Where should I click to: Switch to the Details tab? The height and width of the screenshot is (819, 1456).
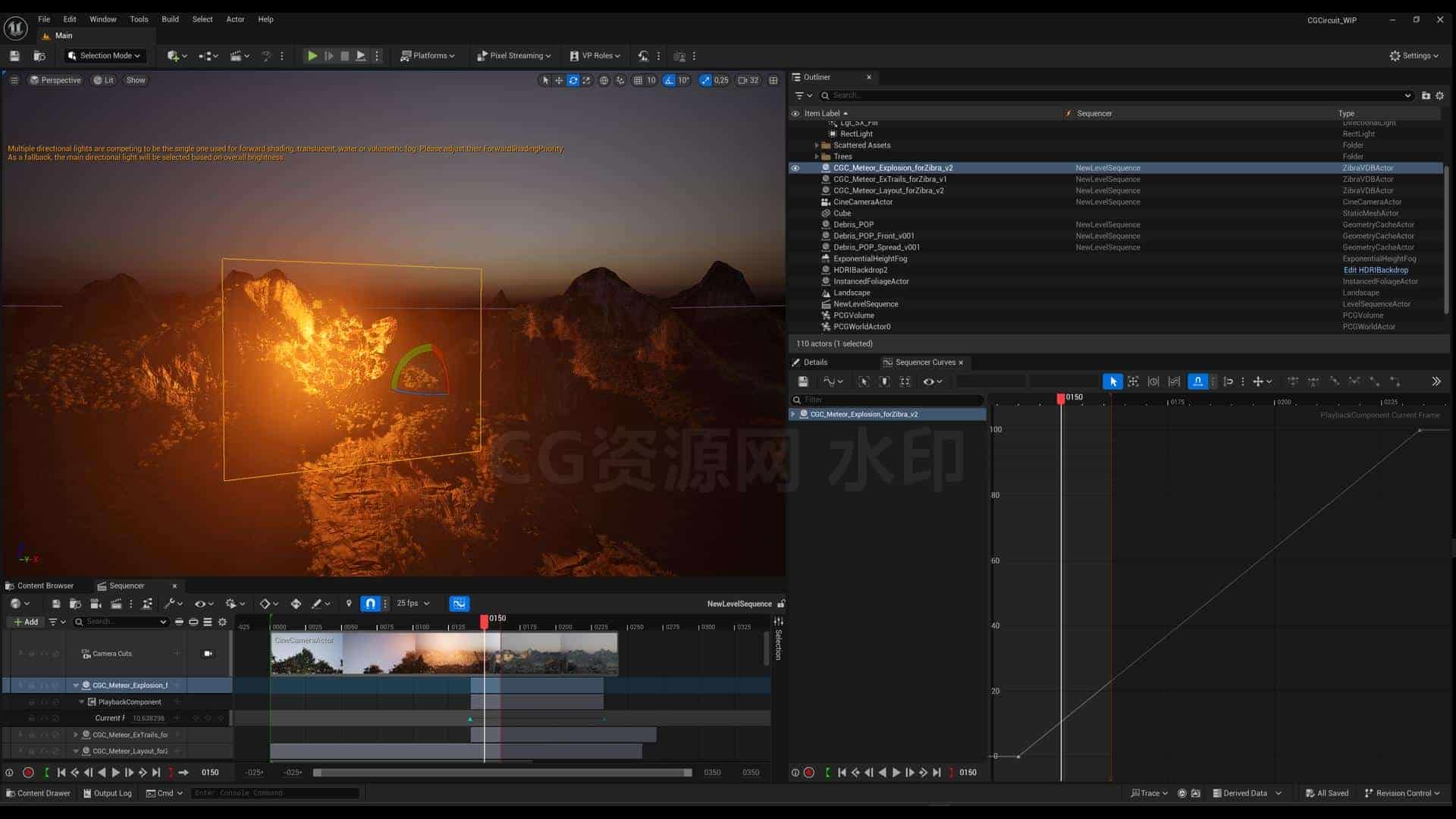(x=810, y=362)
